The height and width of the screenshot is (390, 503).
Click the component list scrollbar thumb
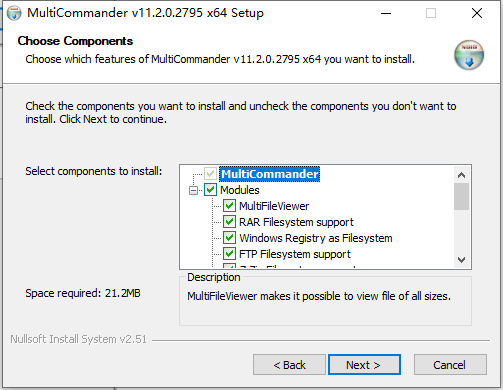(x=462, y=196)
